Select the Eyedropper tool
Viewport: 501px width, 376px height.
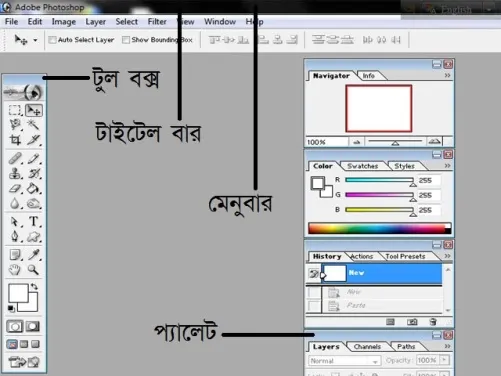[x=34, y=255]
